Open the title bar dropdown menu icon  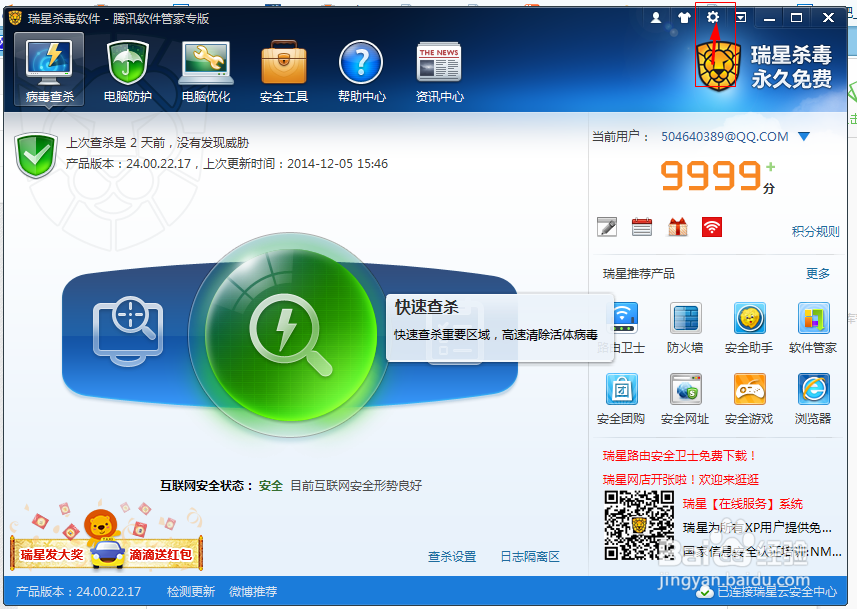coord(741,18)
